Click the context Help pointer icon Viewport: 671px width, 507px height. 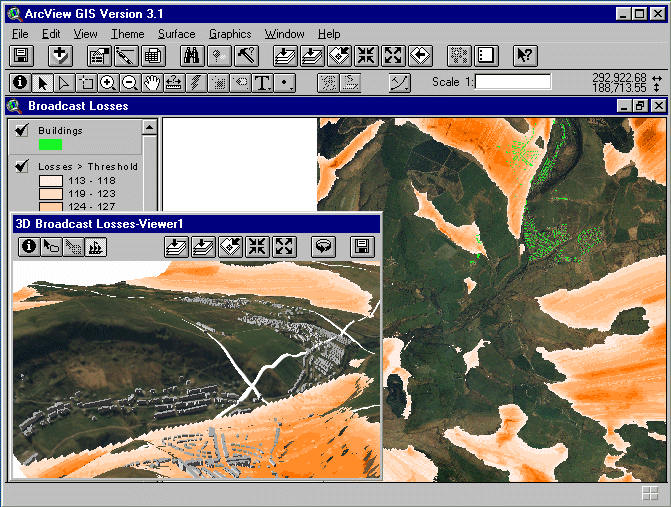pyautogui.click(x=525, y=56)
